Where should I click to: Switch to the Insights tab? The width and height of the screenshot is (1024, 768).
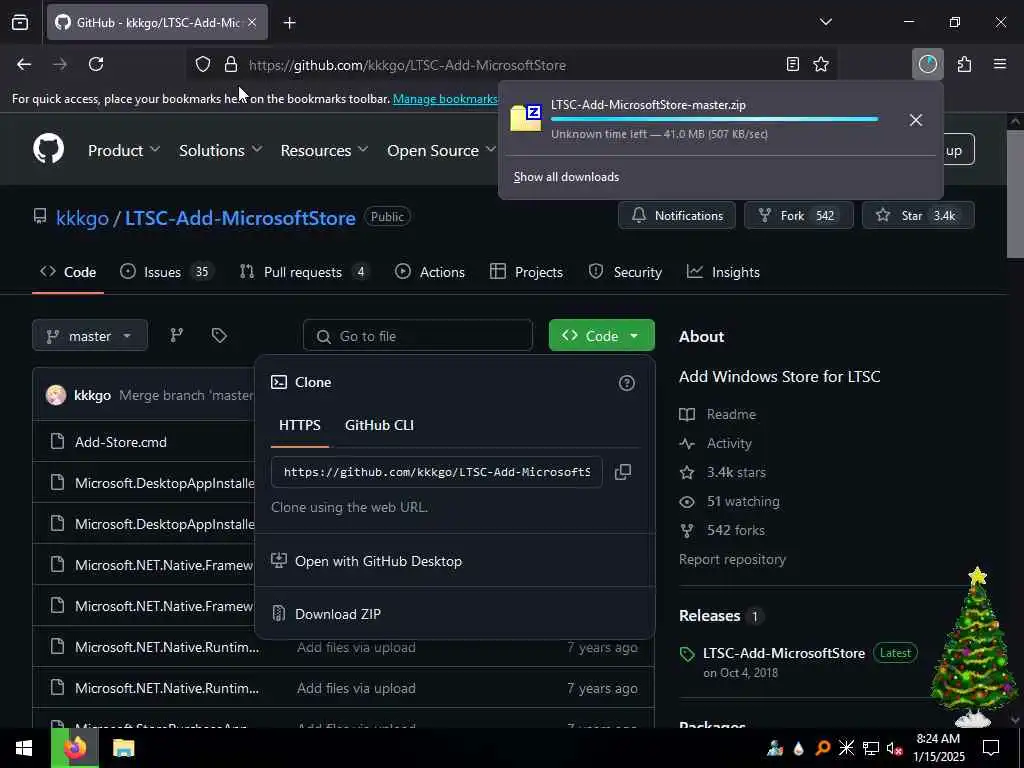point(724,272)
